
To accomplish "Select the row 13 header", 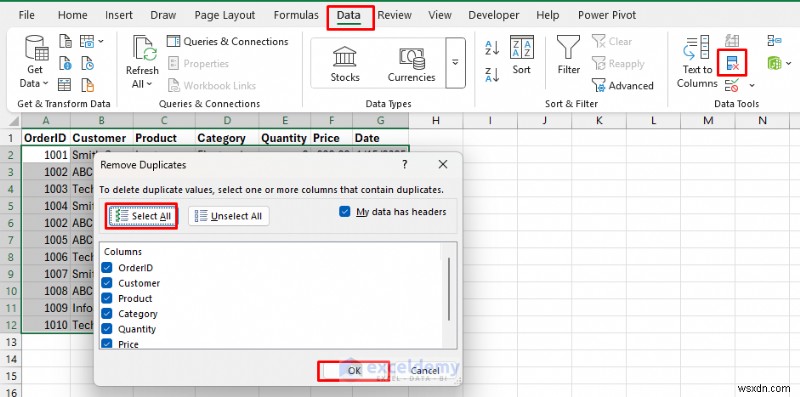I will (x=10, y=341).
